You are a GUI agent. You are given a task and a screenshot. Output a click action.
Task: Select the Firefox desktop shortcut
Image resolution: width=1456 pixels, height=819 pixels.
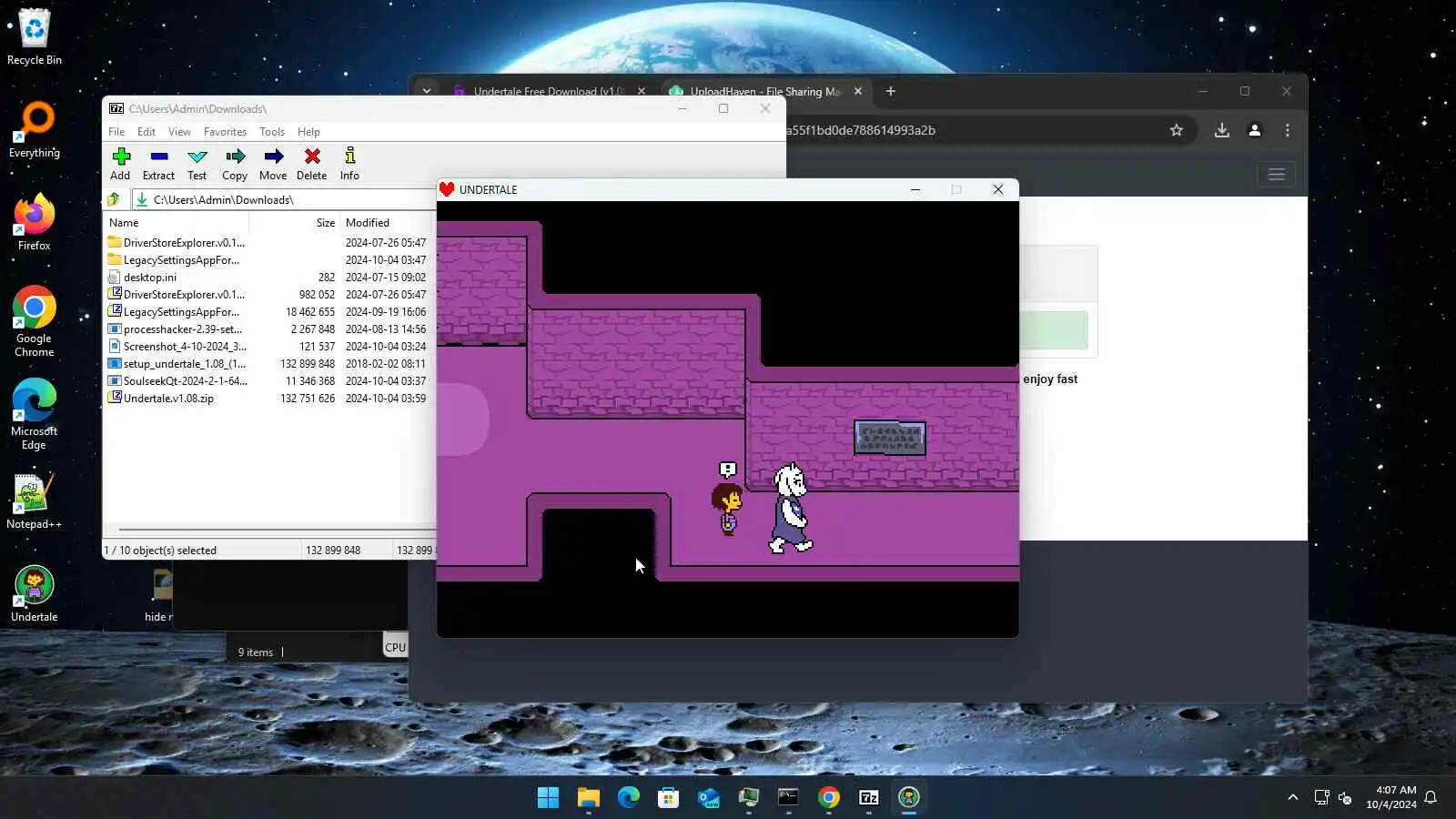(35, 223)
